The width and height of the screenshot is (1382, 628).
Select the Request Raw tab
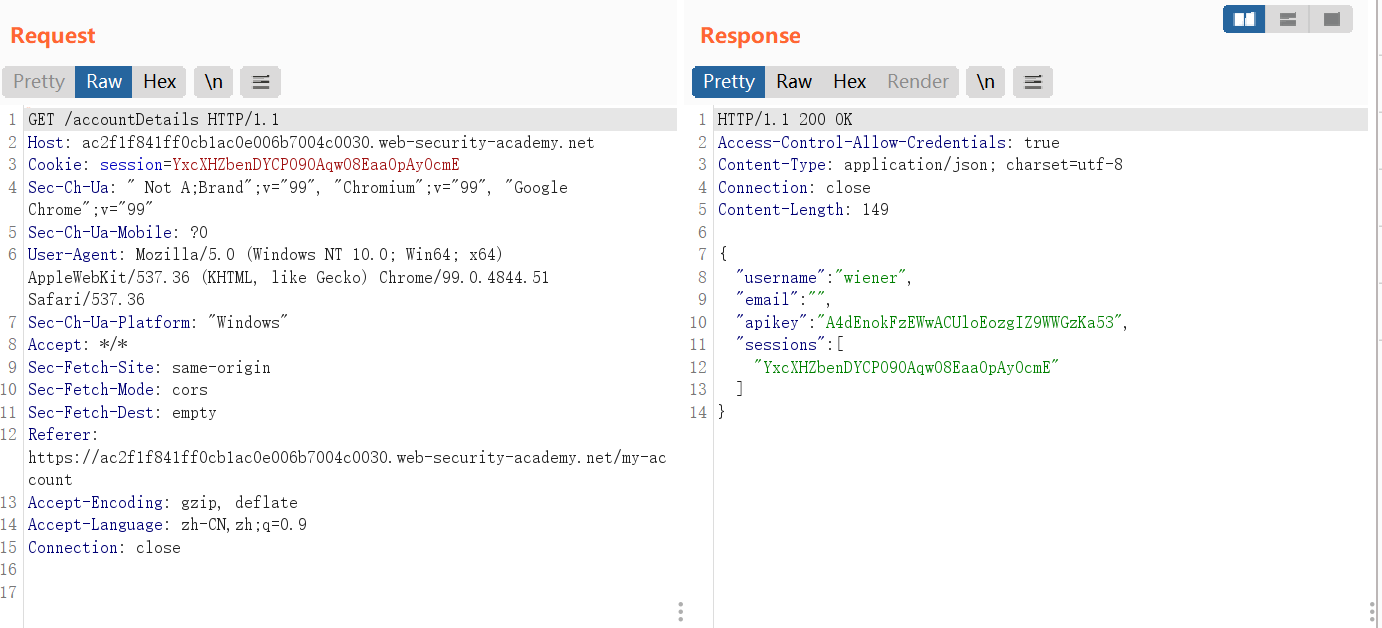[x=104, y=82]
